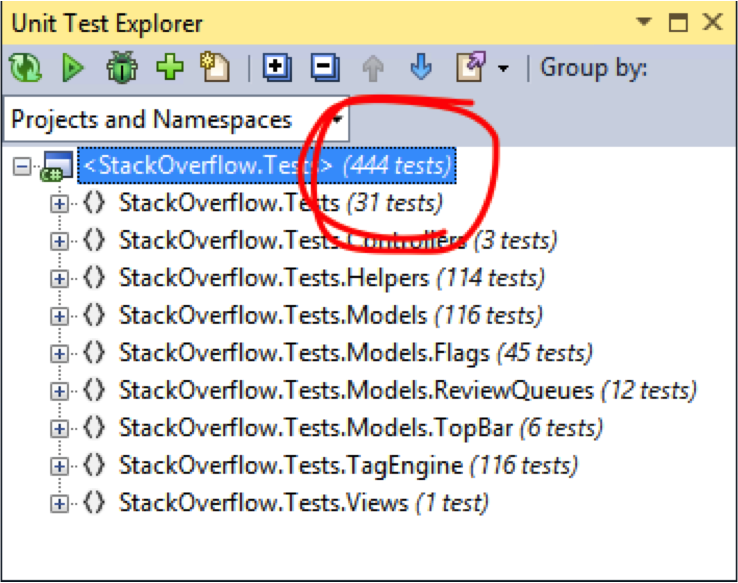Select StackOverflow.Tests.TagEngine (116 tests) row
The height and width of the screenshot is (583, 738).
tap(348, 465)
